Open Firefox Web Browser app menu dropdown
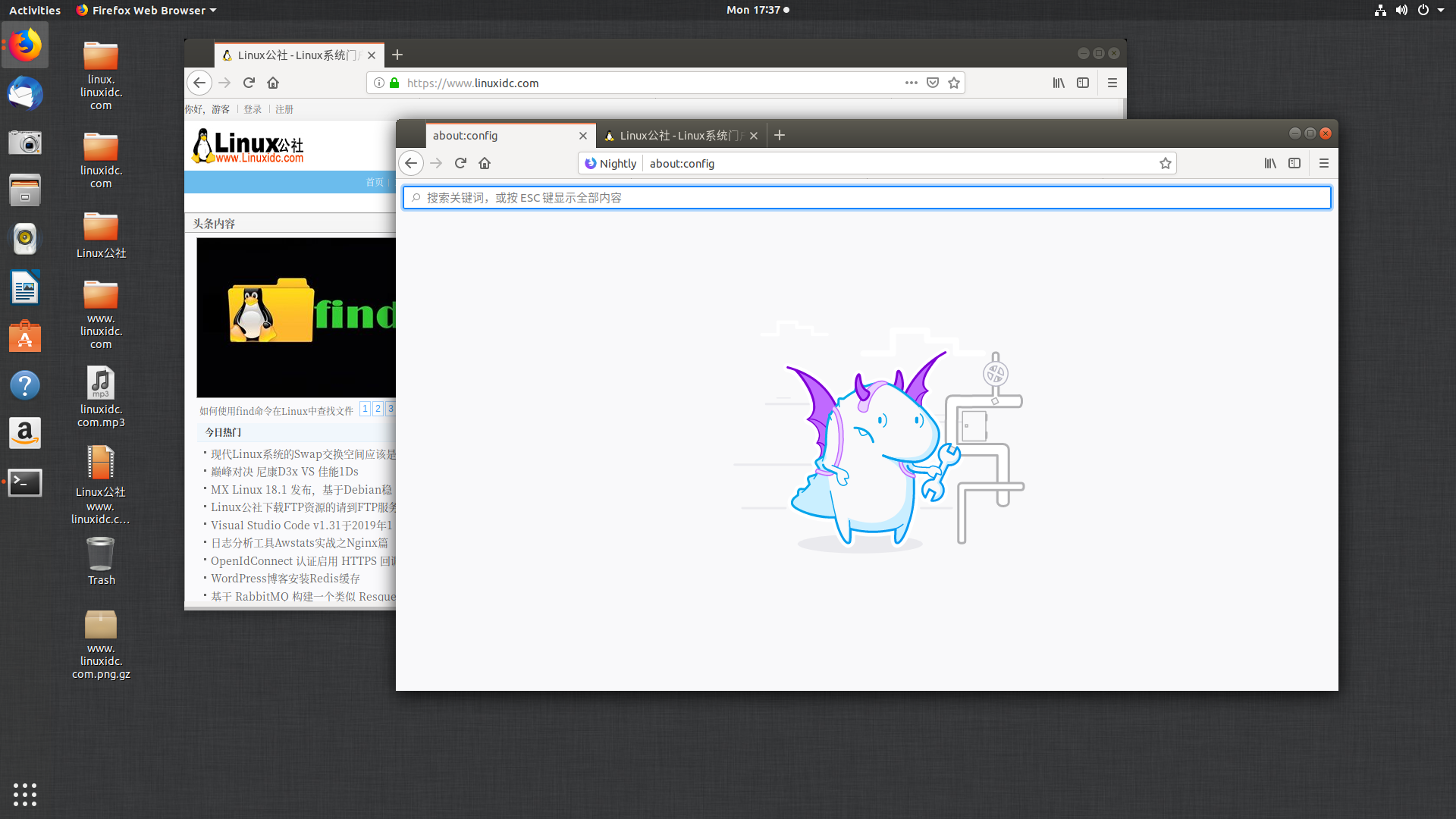The width and height of the screenshot is (1456, 819). pos(146,10)
